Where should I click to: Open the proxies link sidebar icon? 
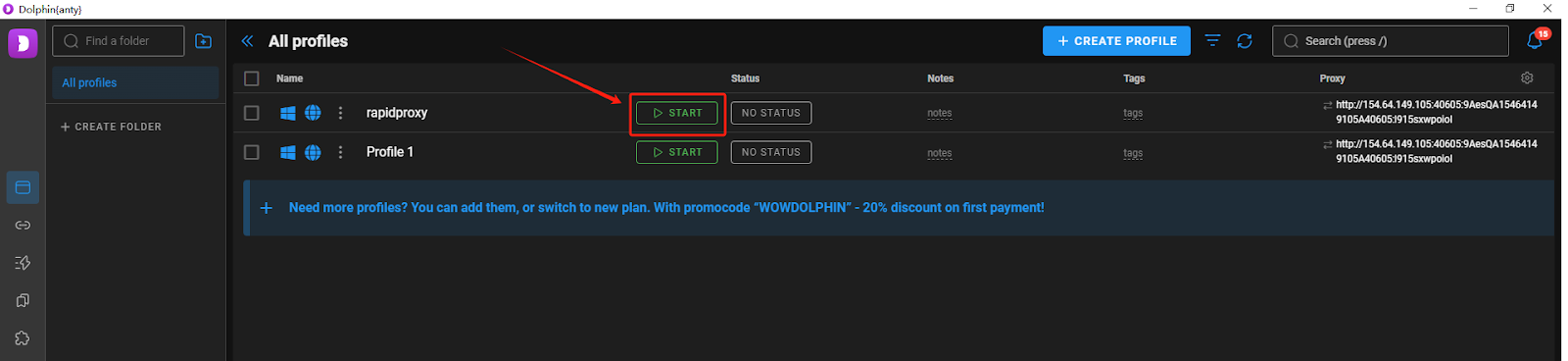pyautogui.click(x=23, y=226)
